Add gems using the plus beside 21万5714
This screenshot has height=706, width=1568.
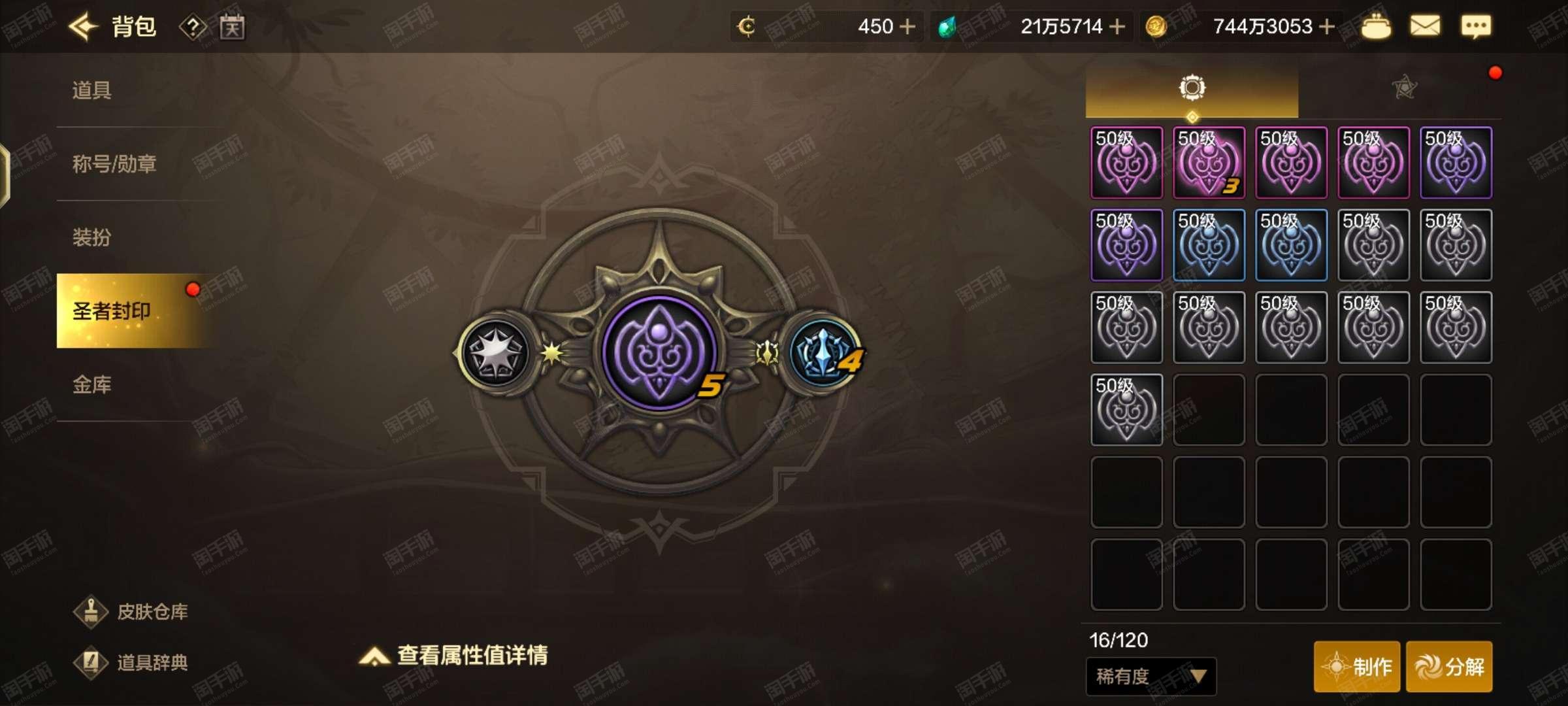coord(1117,27)
